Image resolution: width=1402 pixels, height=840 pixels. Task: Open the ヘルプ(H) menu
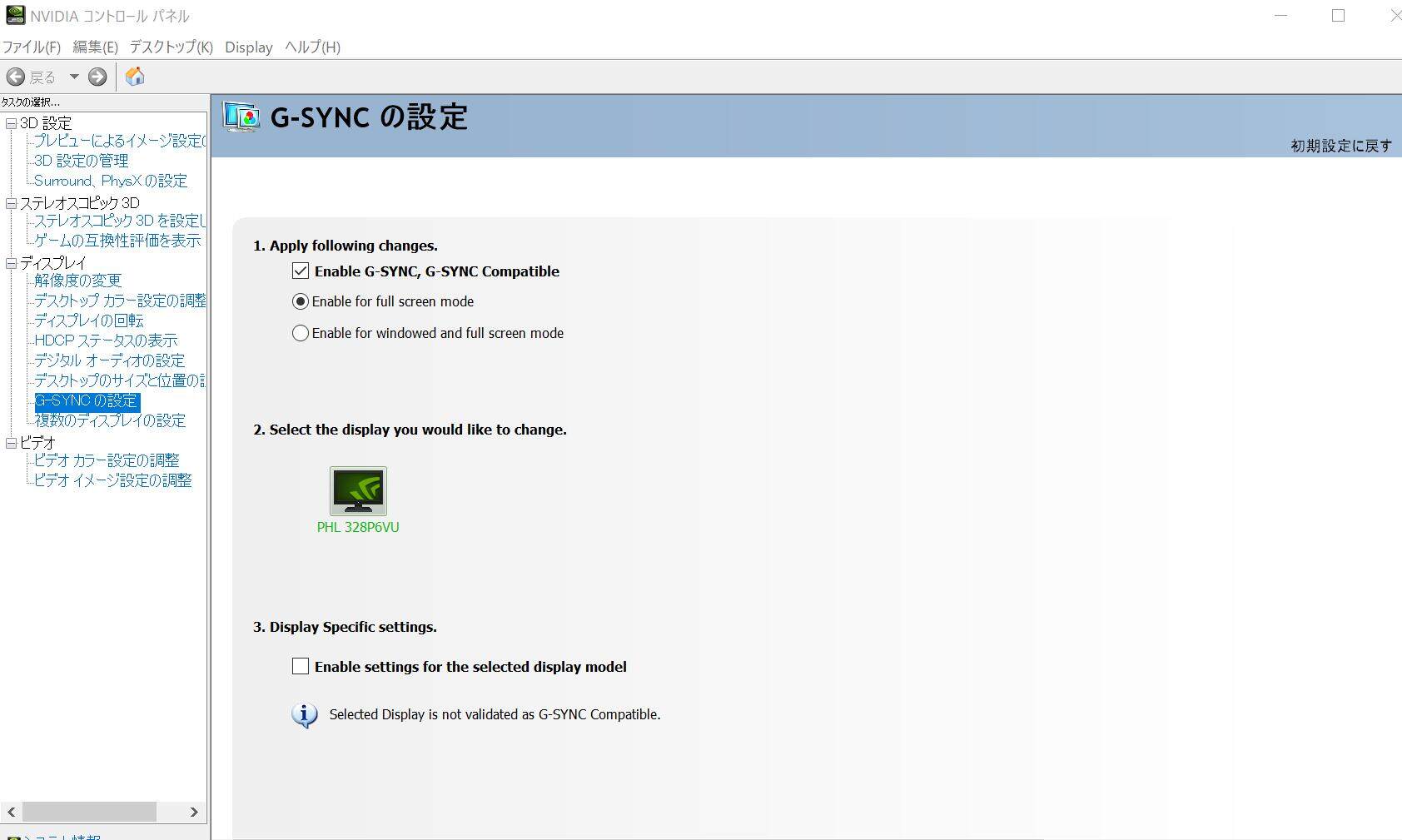[x=312, y=47]
